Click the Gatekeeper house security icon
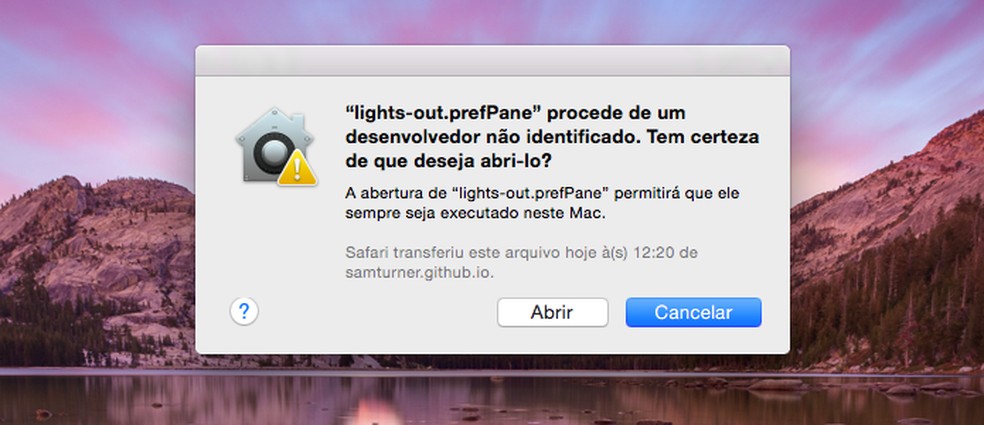Viewport: 984px width, 425px height. pos(275,146)
